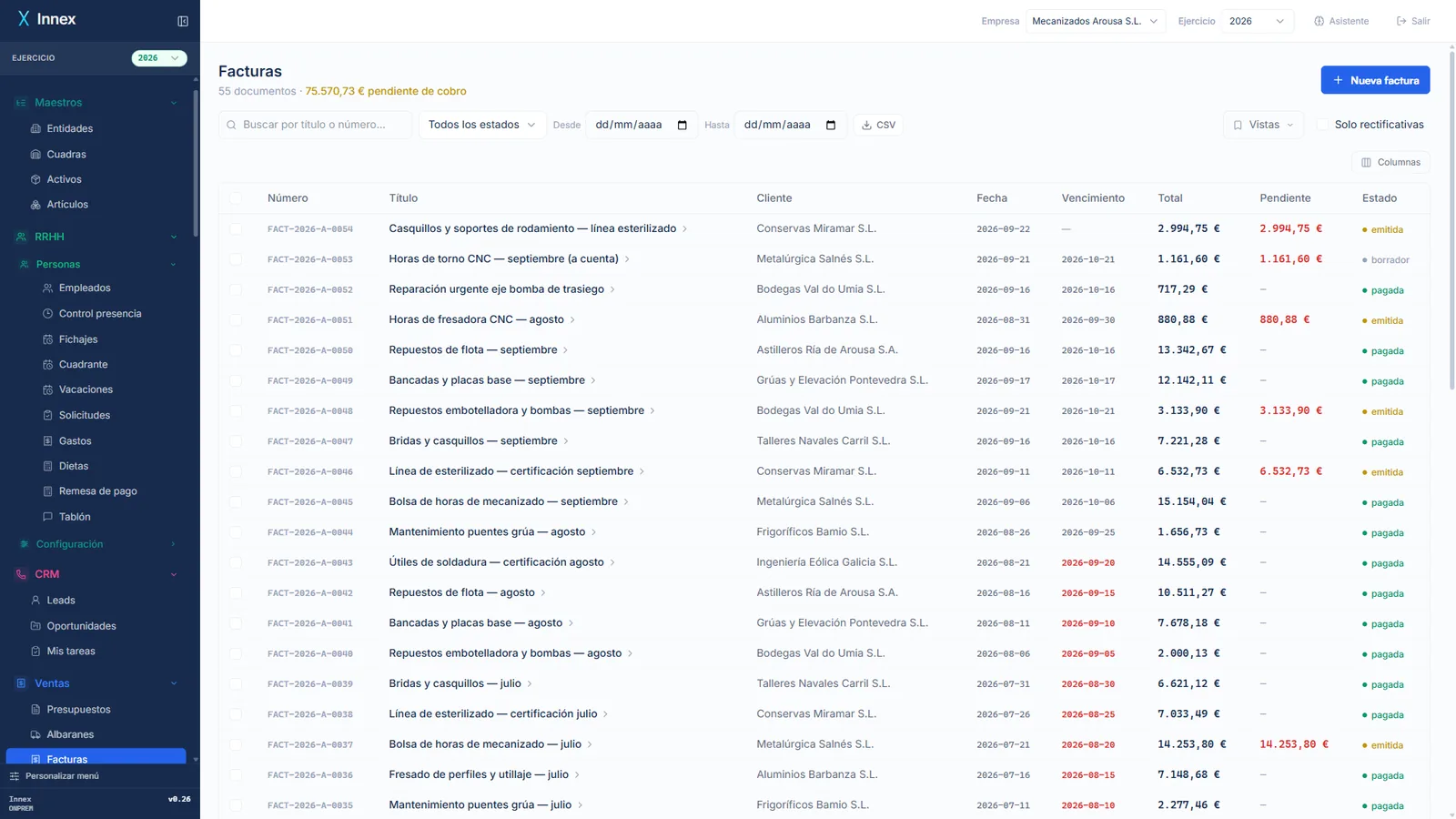The height and width of the screenshot is (819, 1456).
Task: Open Control presencia clock icon item
Action: point(48,313)
